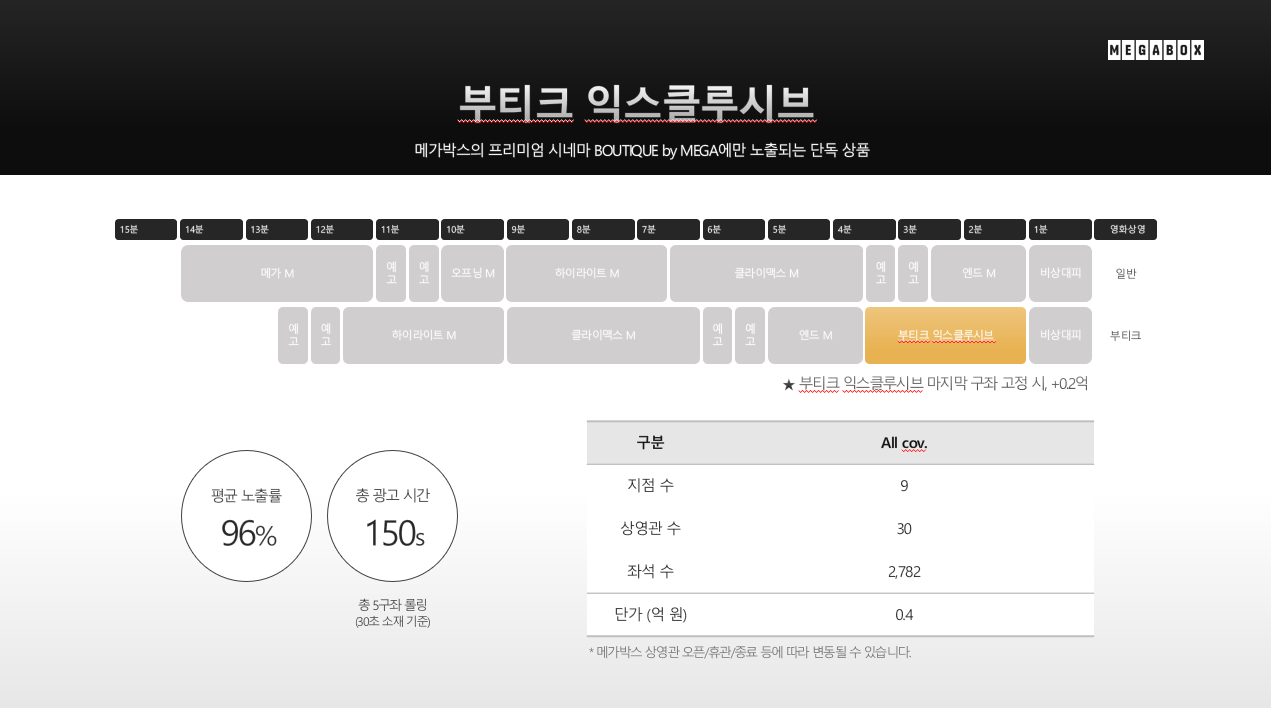Select 하이라이트 M block in the 부티크 row
The height and width of the screenshot is (708, 1271).
click(x=424, y=335)
